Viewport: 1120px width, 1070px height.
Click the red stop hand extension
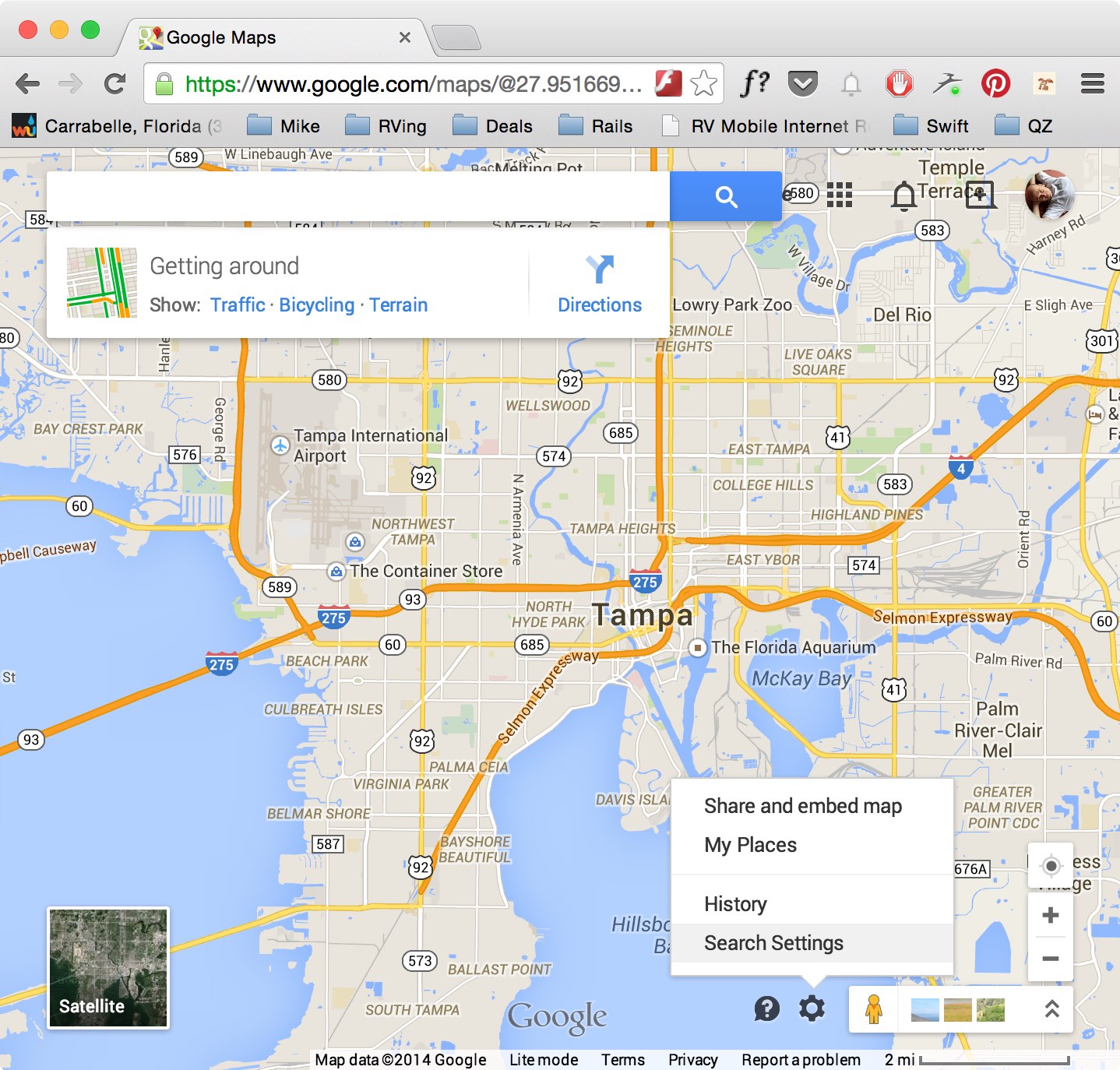tap(900, 83)
